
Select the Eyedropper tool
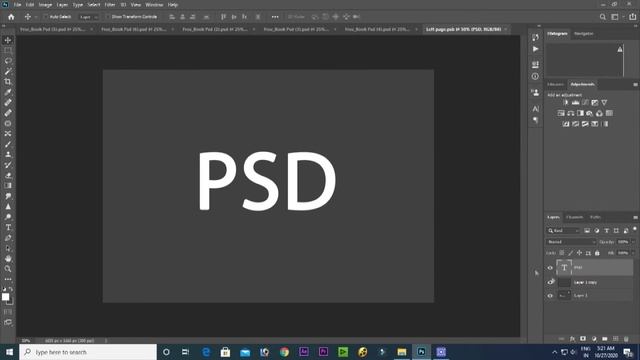pyautogui.click(x=8, y=92)
